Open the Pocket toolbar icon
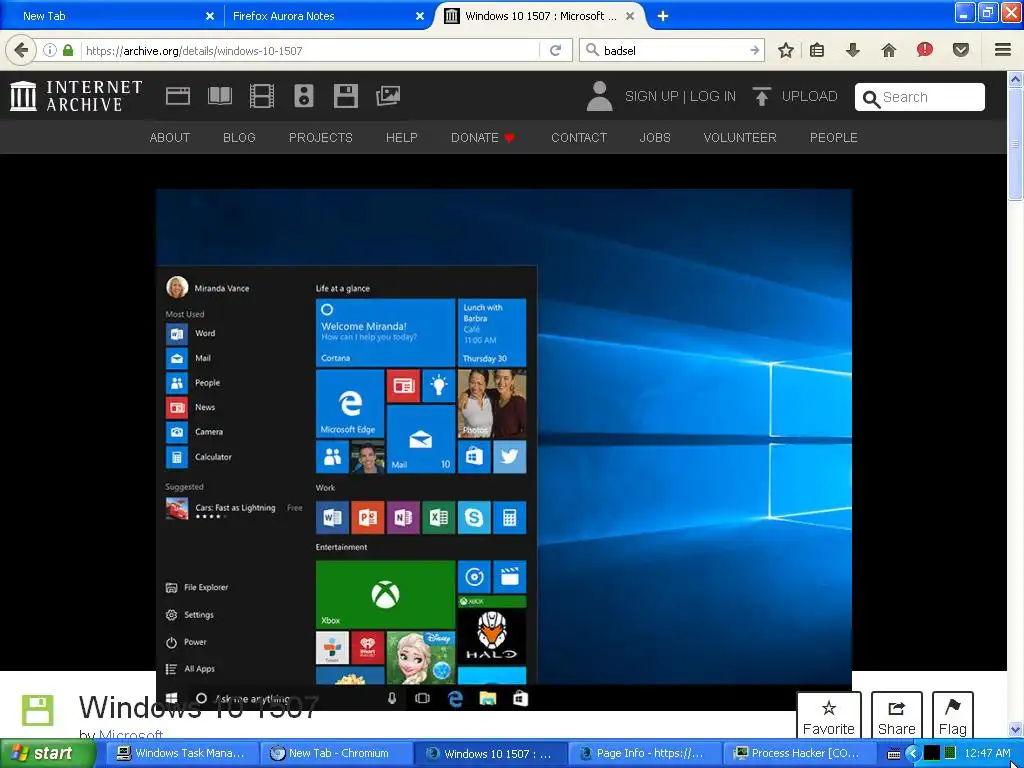Screen dimensions: 1024x768 (x=960, y=50)
